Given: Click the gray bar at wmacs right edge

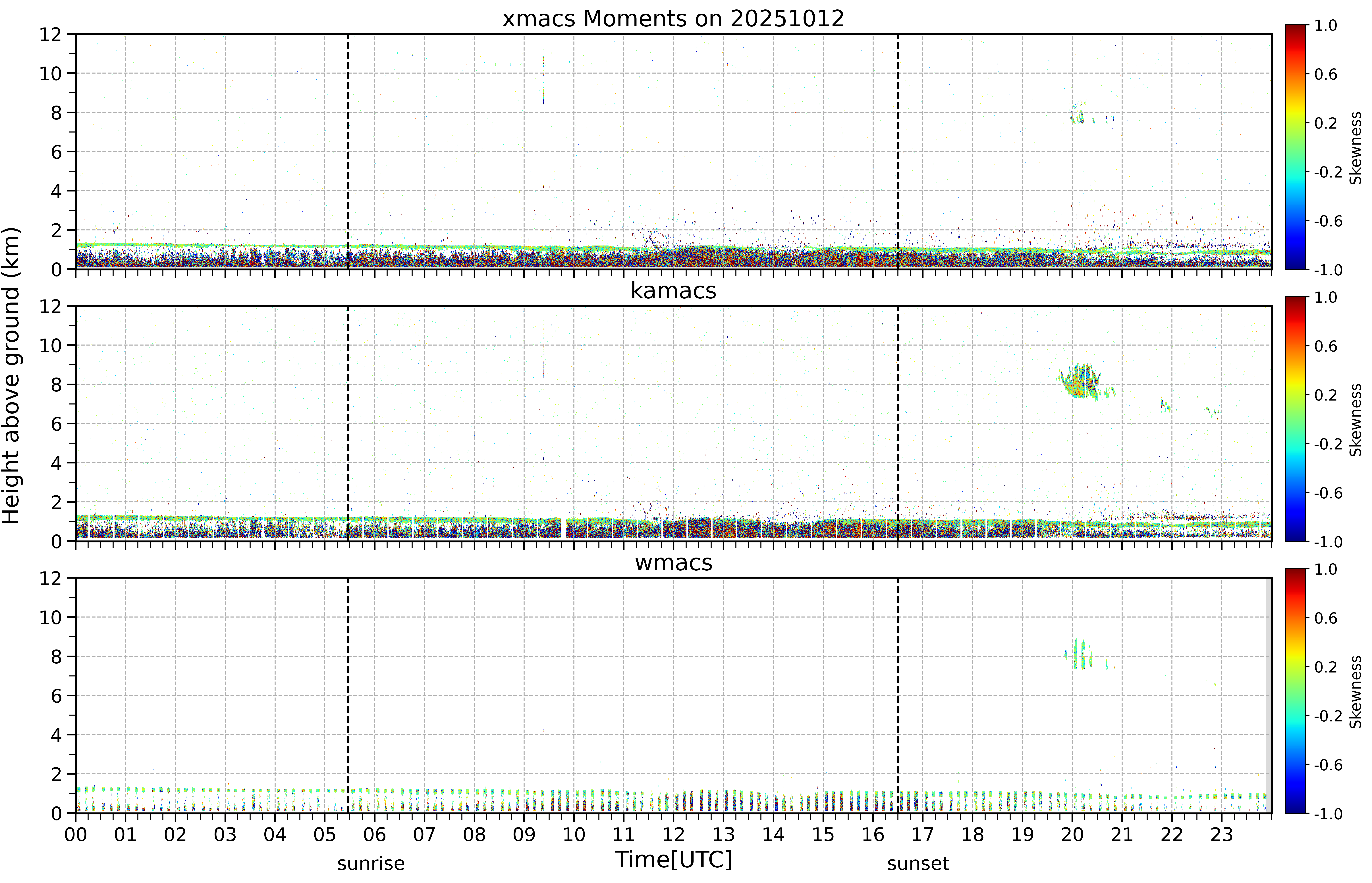Looking at the screenshot, I should (1268, 696).
